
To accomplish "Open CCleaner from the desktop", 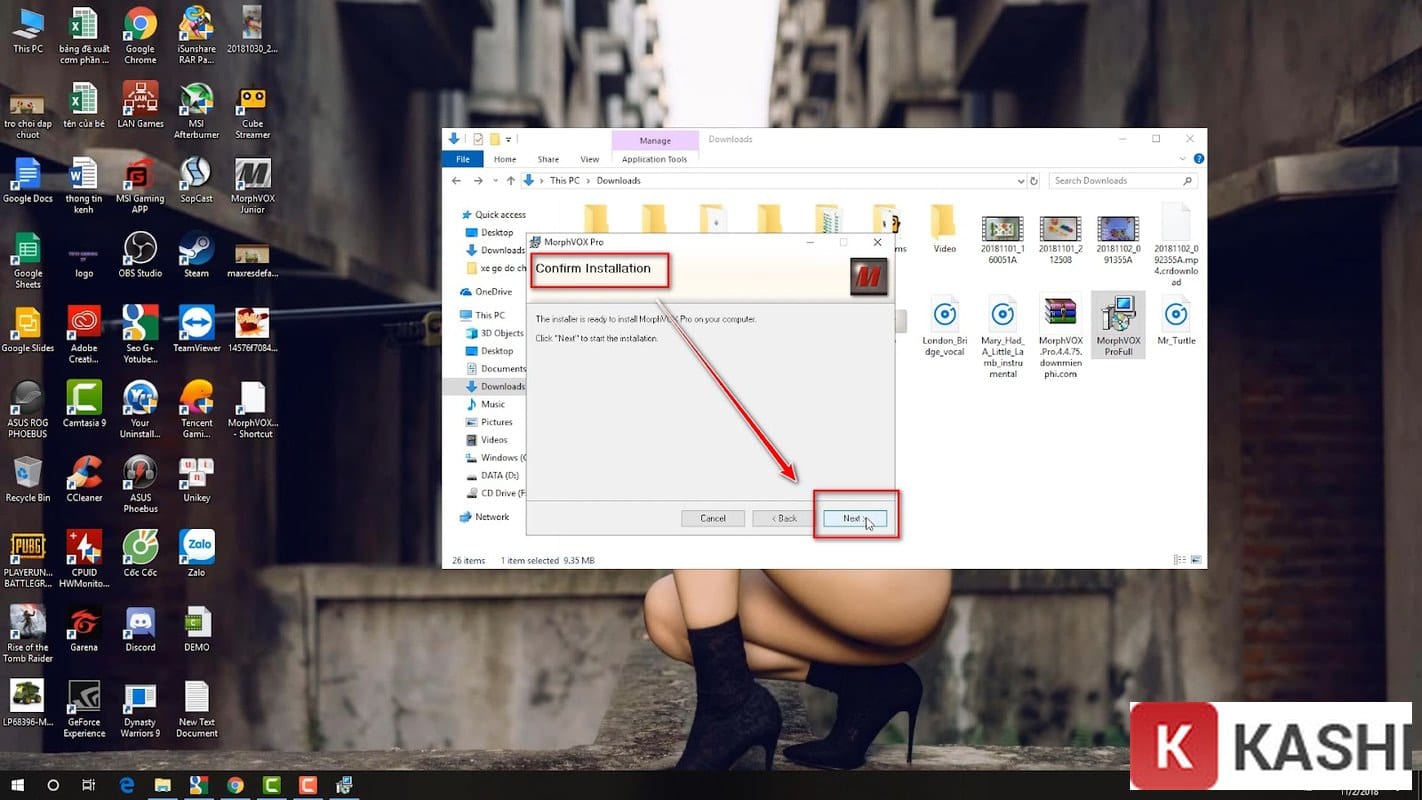I will (x=84, y=475).
